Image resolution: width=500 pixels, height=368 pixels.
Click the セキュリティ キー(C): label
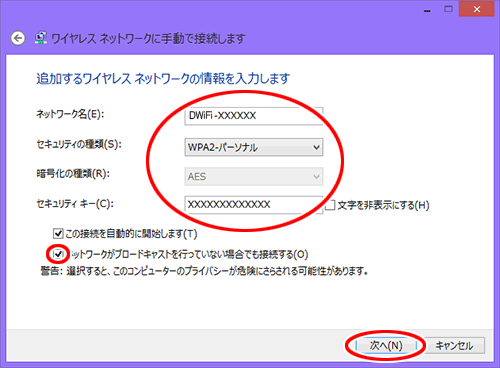point(75,203)
